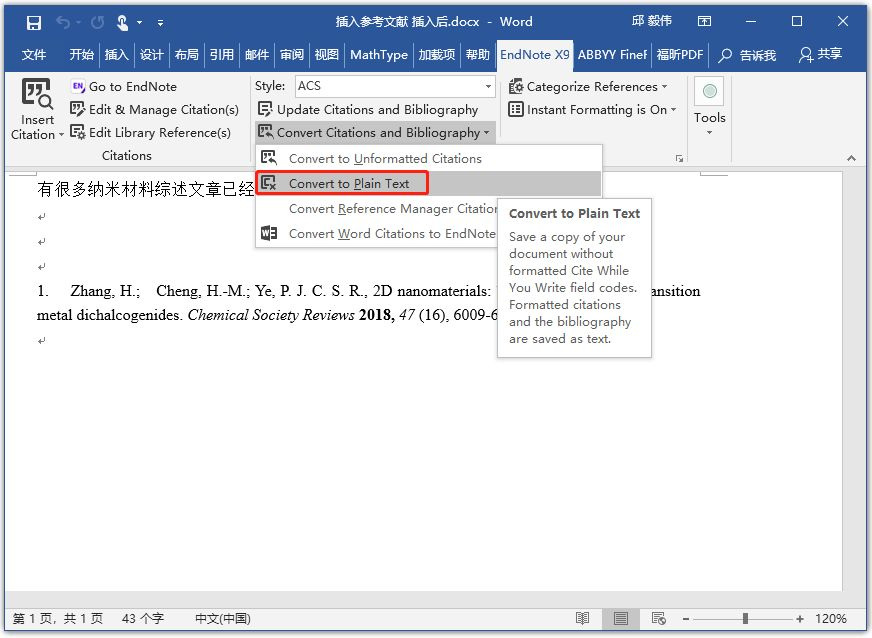Screen dimensions: 872x638
Task: Open the MathType tab
Action: coord(379,55)
